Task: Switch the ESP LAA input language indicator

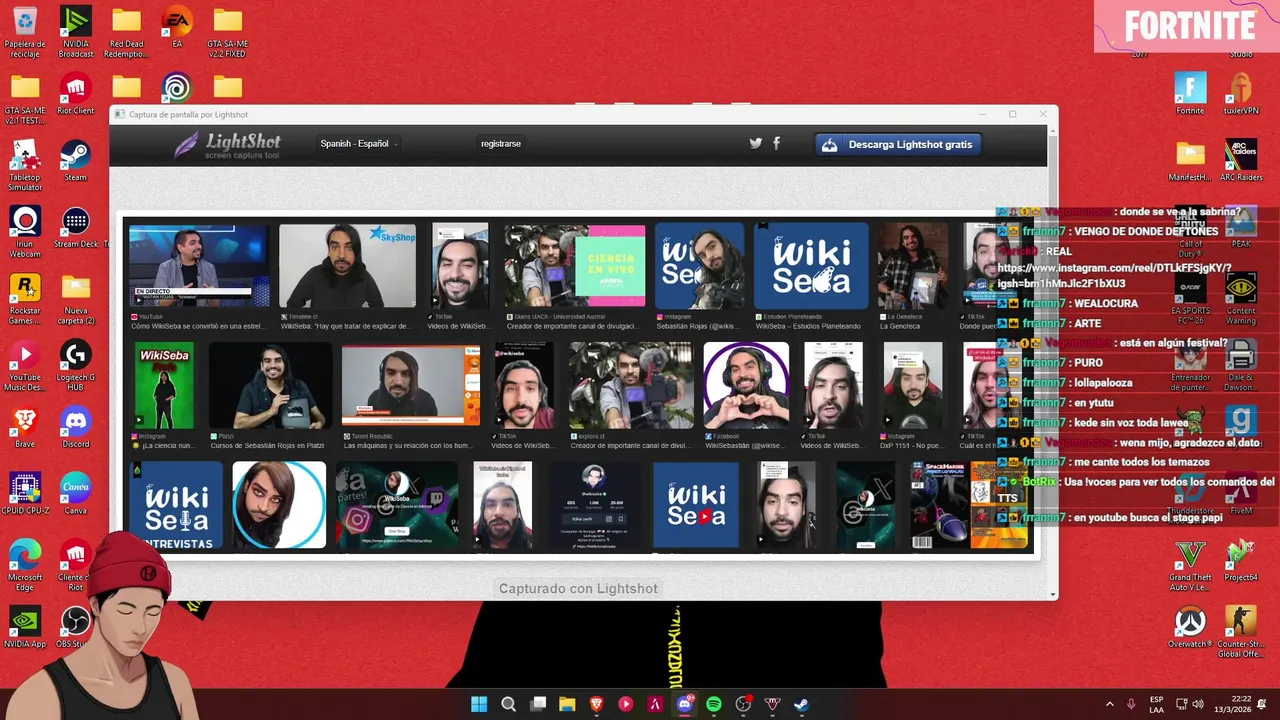Action: 1157,704
